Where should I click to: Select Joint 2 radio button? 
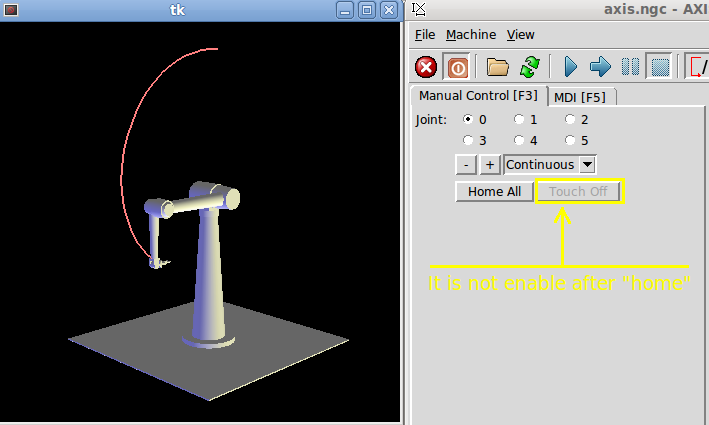[570, 119]
